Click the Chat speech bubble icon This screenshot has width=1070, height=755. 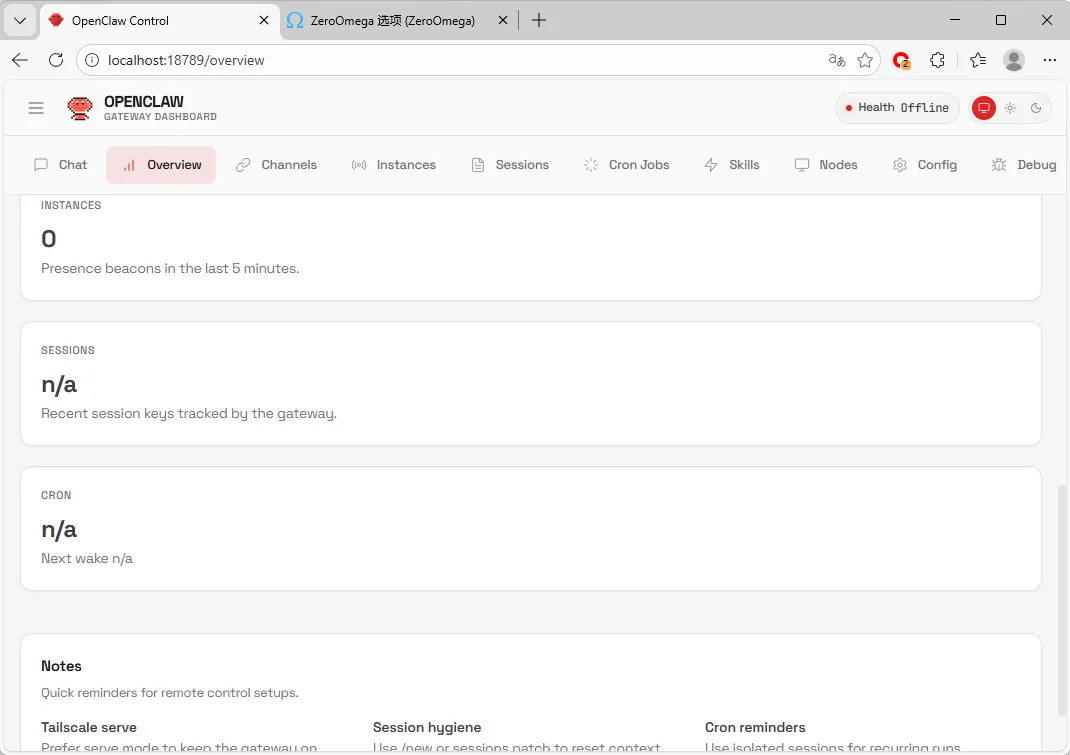(41, 165)
